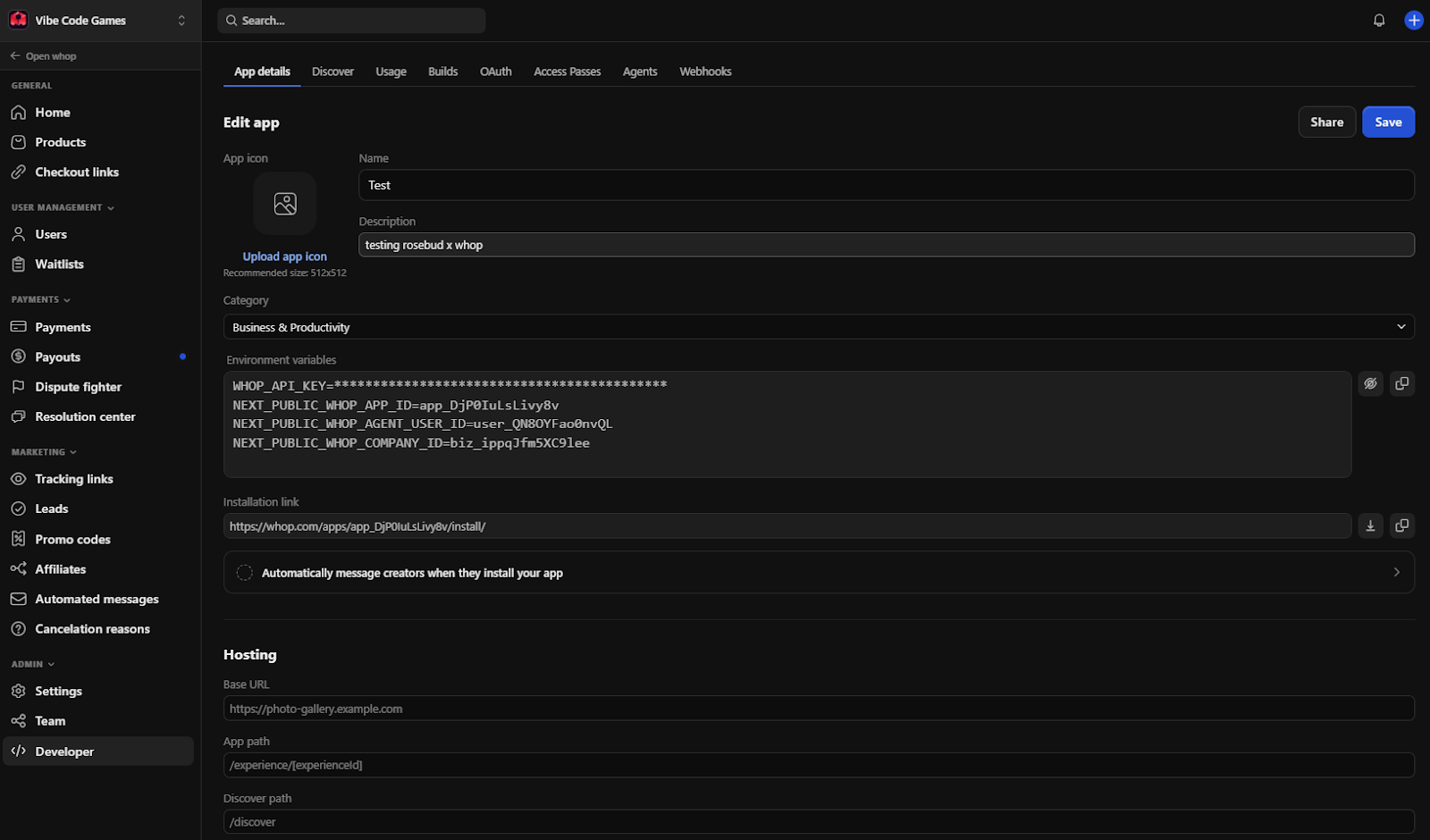Screen dimensions: 1430x840
Task: Toggle environment variable visibility
Action: point(1370,383)
